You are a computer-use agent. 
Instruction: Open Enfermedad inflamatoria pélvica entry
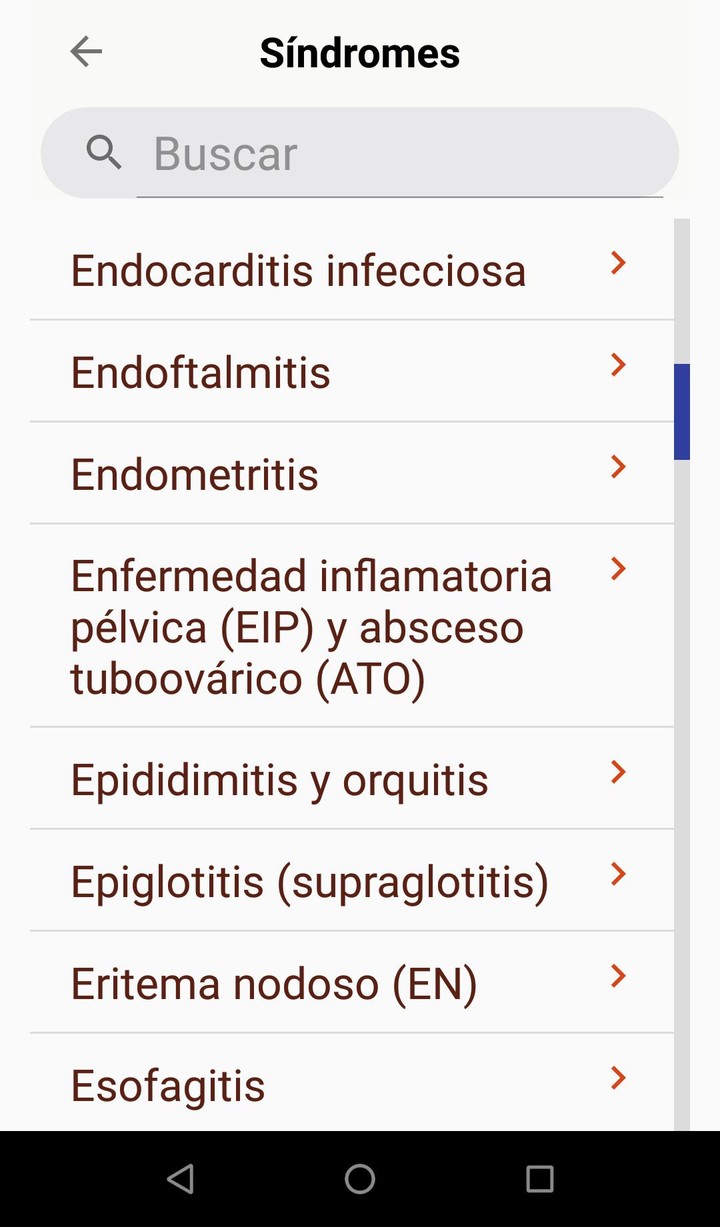click(x=311, y=627)
